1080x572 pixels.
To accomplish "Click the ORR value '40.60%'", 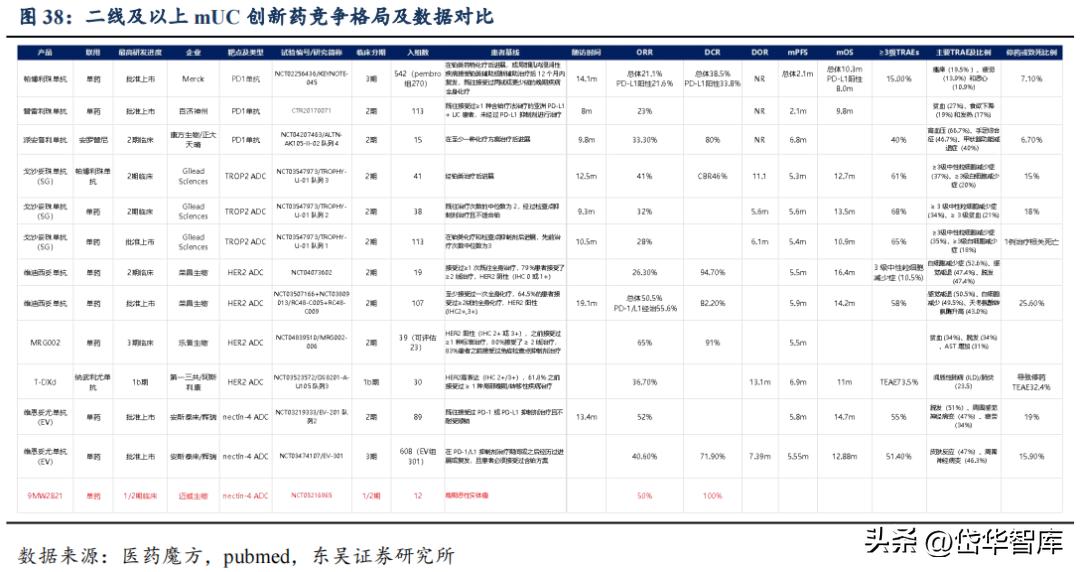I will 644,456.
